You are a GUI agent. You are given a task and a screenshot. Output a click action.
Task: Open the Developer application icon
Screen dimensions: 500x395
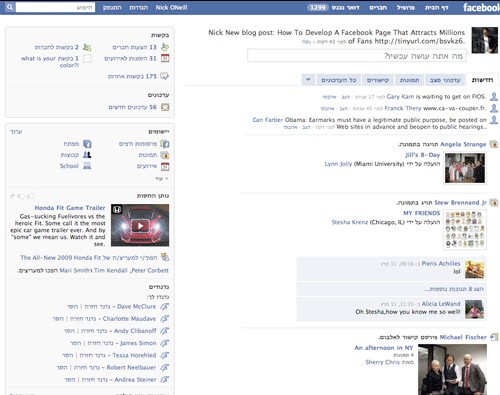[x=87, y=144]
